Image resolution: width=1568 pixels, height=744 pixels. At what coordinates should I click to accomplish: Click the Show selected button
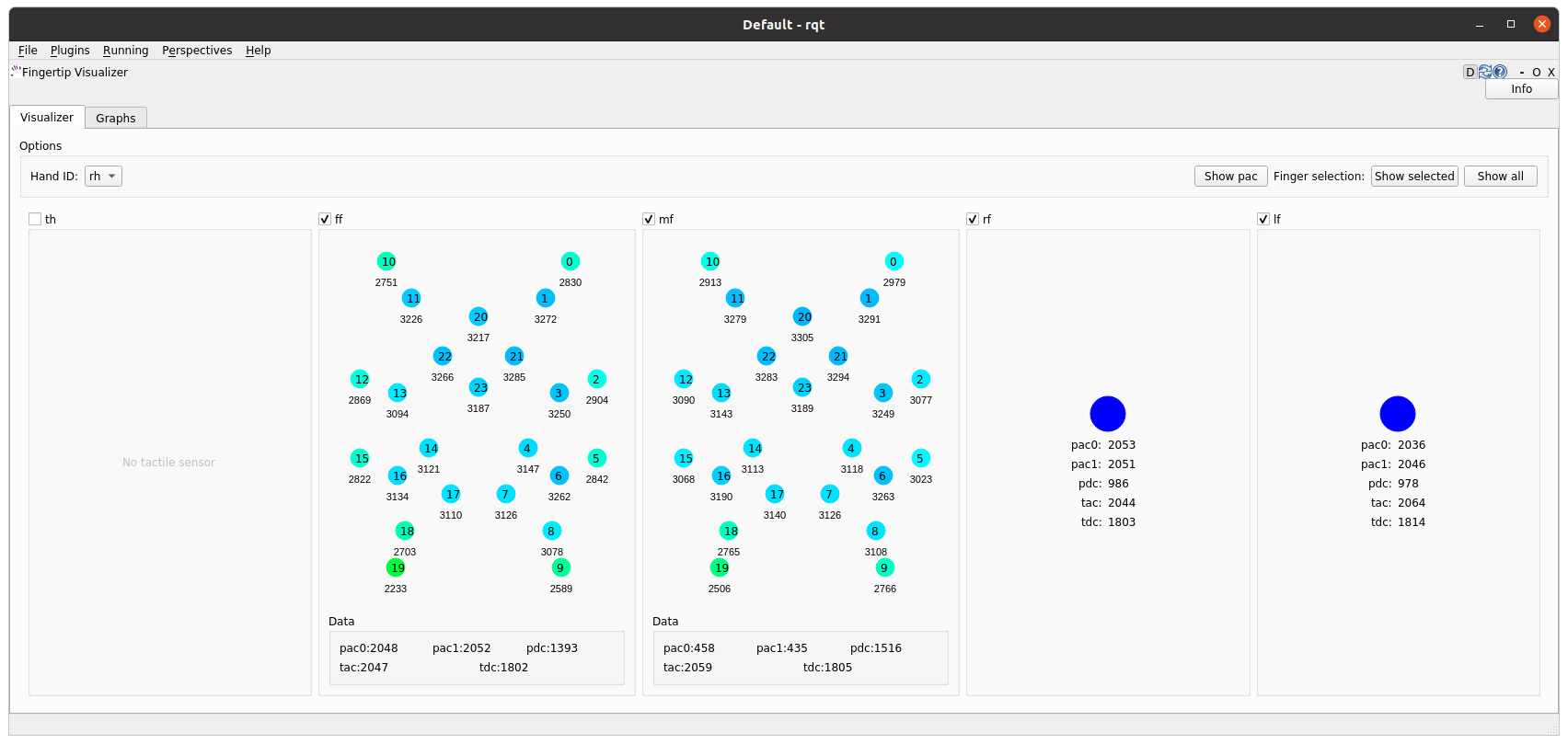click(x=1413, y=177)
